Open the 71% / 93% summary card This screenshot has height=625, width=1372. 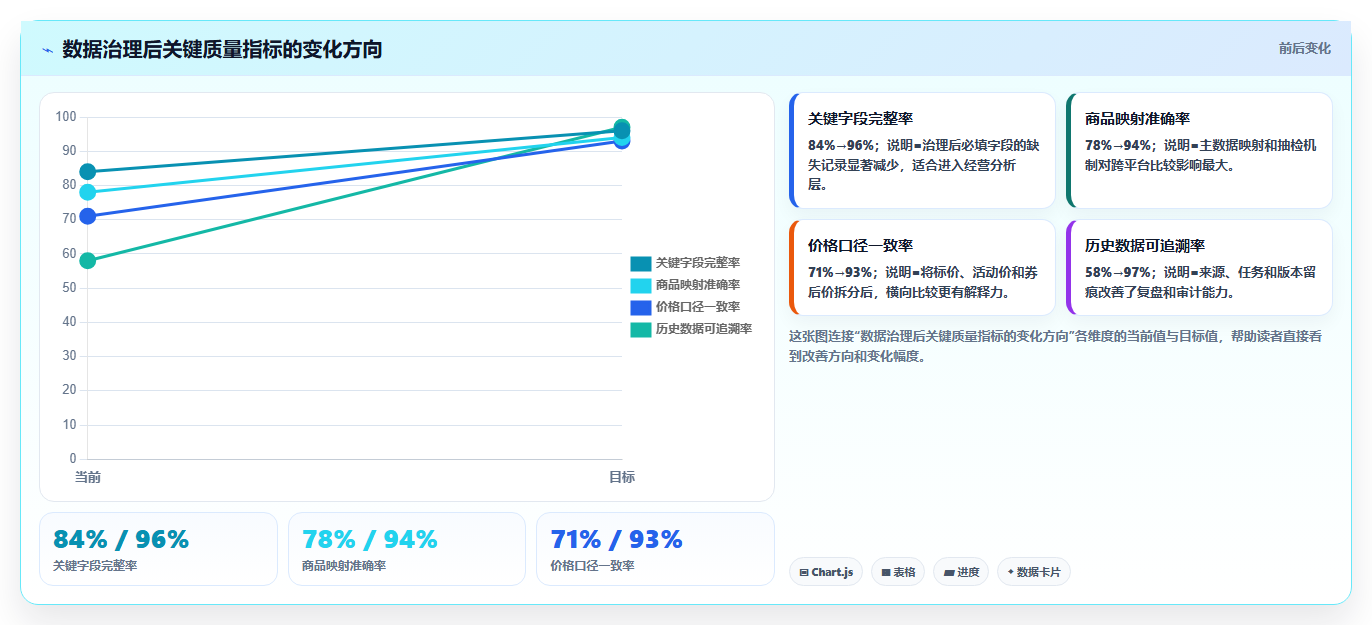pos(655,549)
